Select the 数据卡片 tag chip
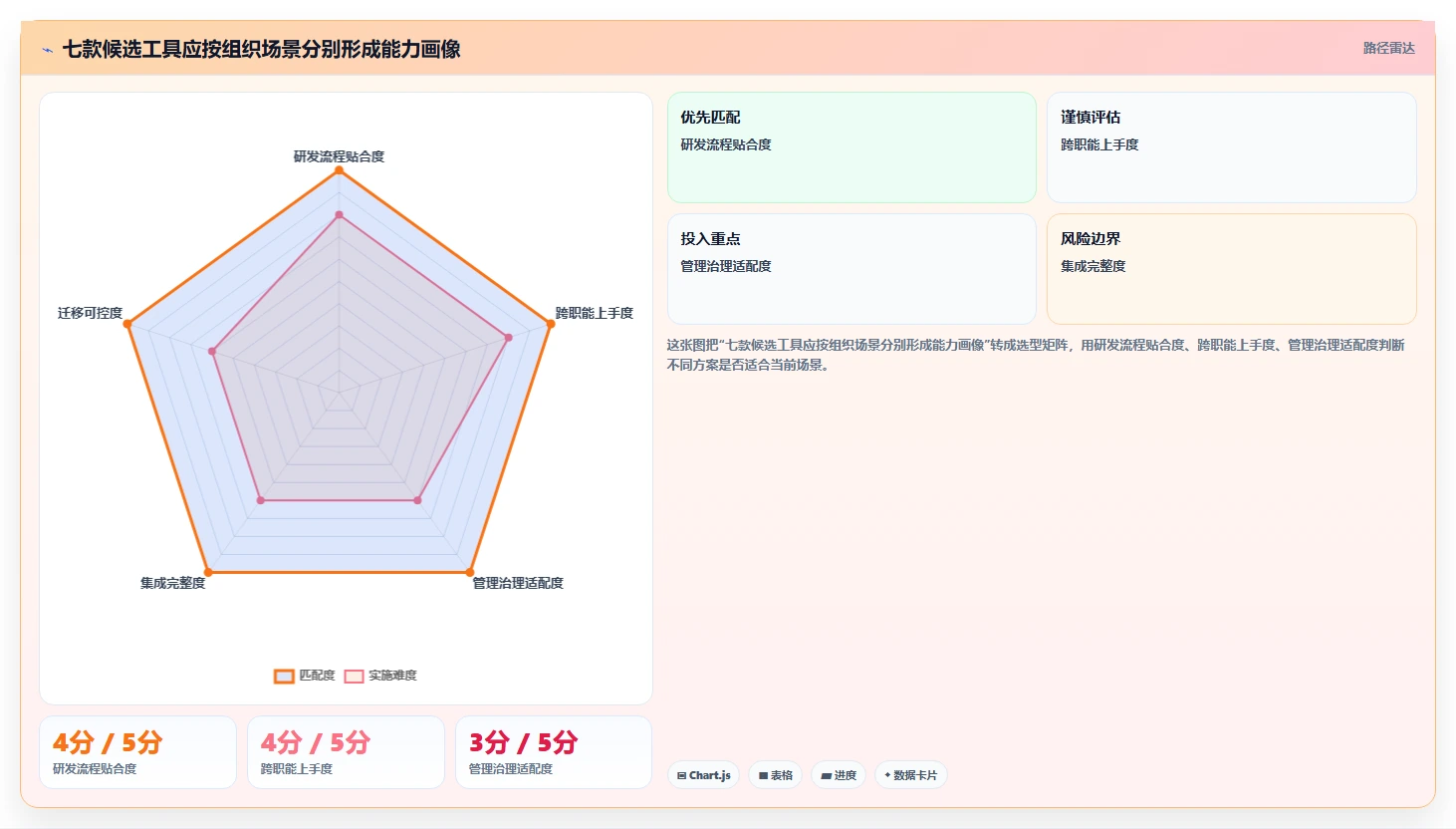This screenshot has height=829, width=1456. coord(911,775)
